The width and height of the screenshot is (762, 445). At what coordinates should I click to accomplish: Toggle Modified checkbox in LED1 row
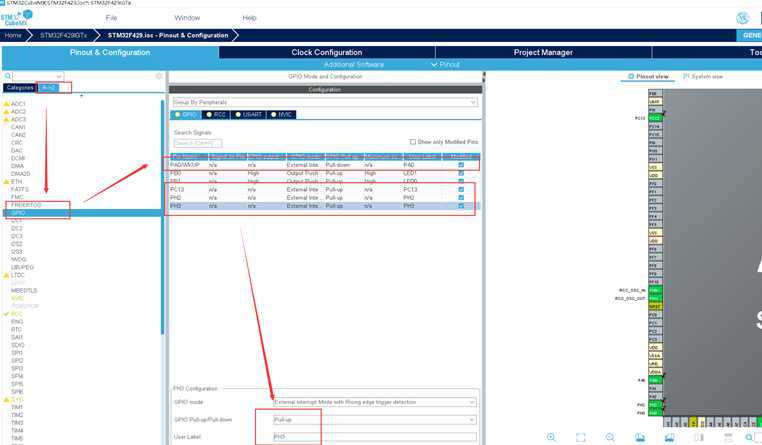click(461, 173)
